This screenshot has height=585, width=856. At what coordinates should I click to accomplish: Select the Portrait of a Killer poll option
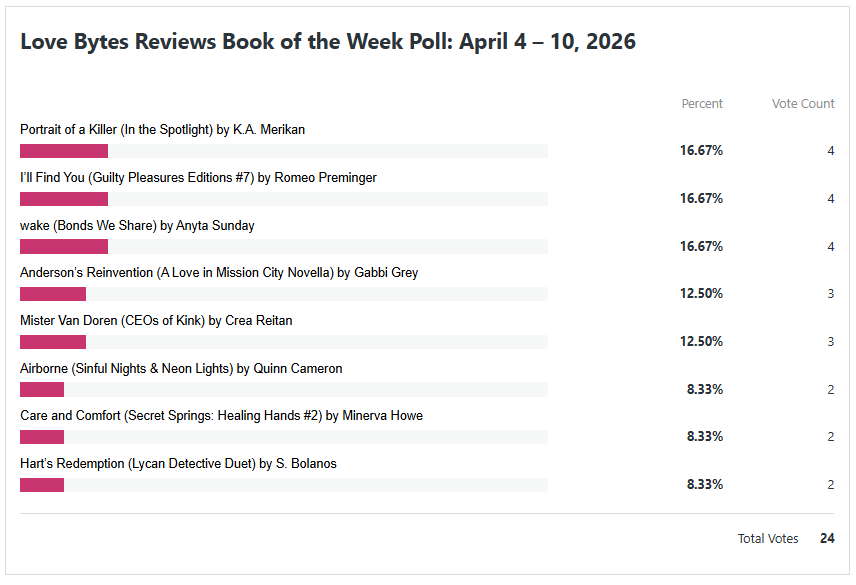(162, 130)
